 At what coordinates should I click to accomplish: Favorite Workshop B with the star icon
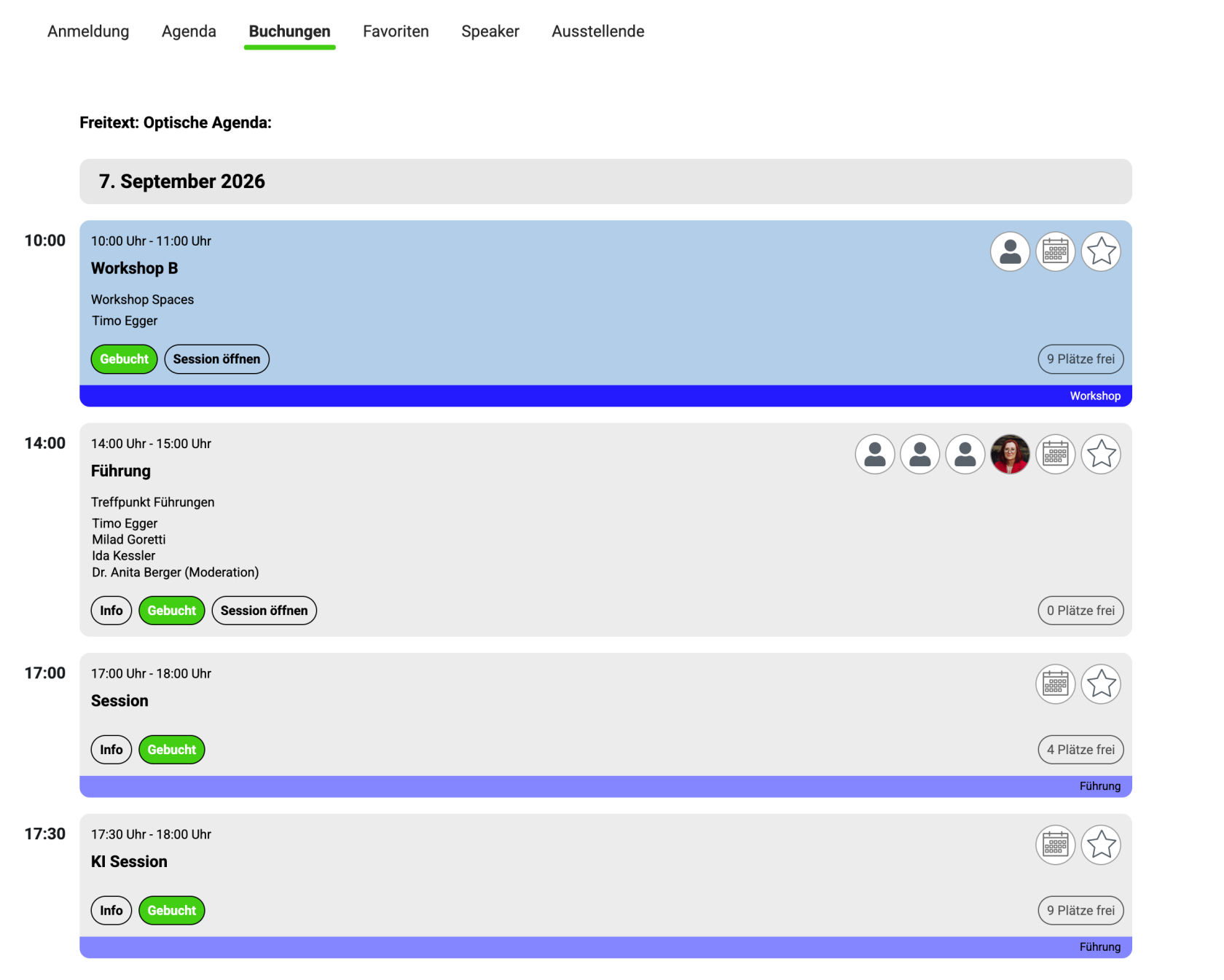tap(1100, 252)
